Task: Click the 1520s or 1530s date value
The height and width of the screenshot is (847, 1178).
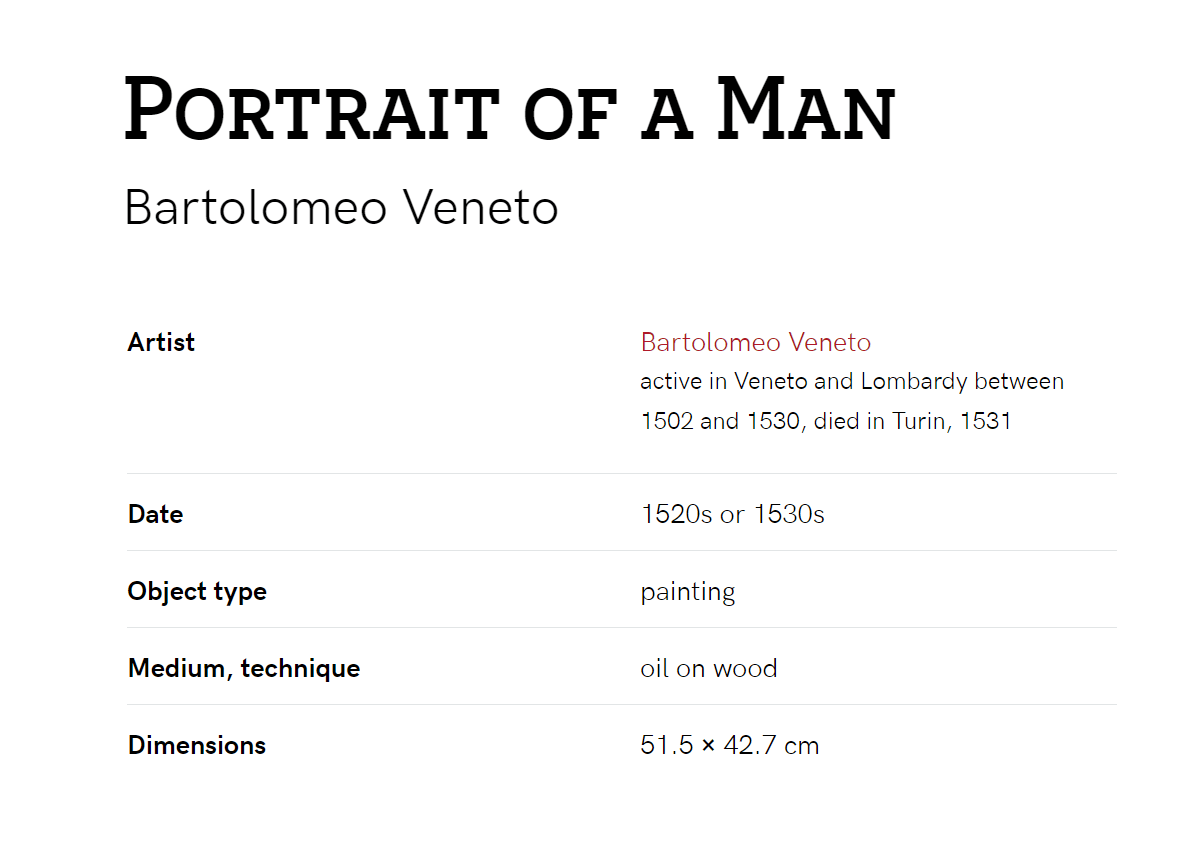Action: click(x=732, y=514)
